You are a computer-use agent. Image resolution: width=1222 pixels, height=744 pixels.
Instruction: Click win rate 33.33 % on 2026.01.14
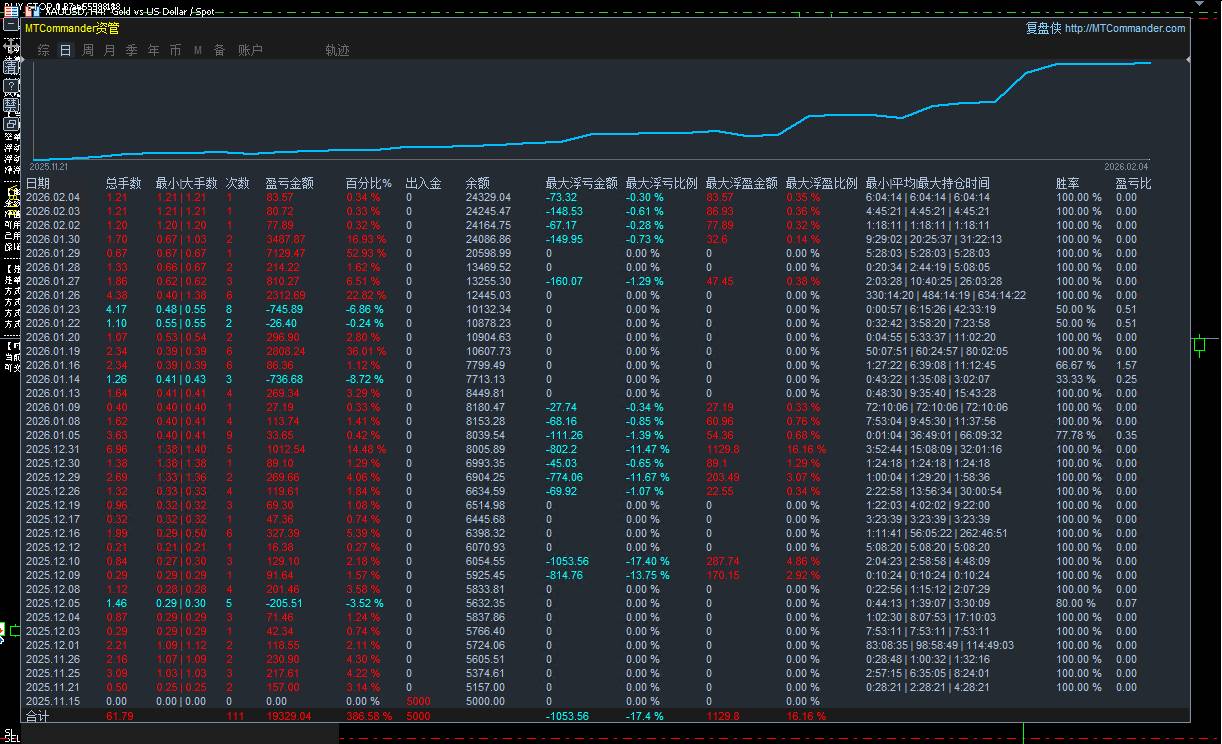[x=1078, y=380]
